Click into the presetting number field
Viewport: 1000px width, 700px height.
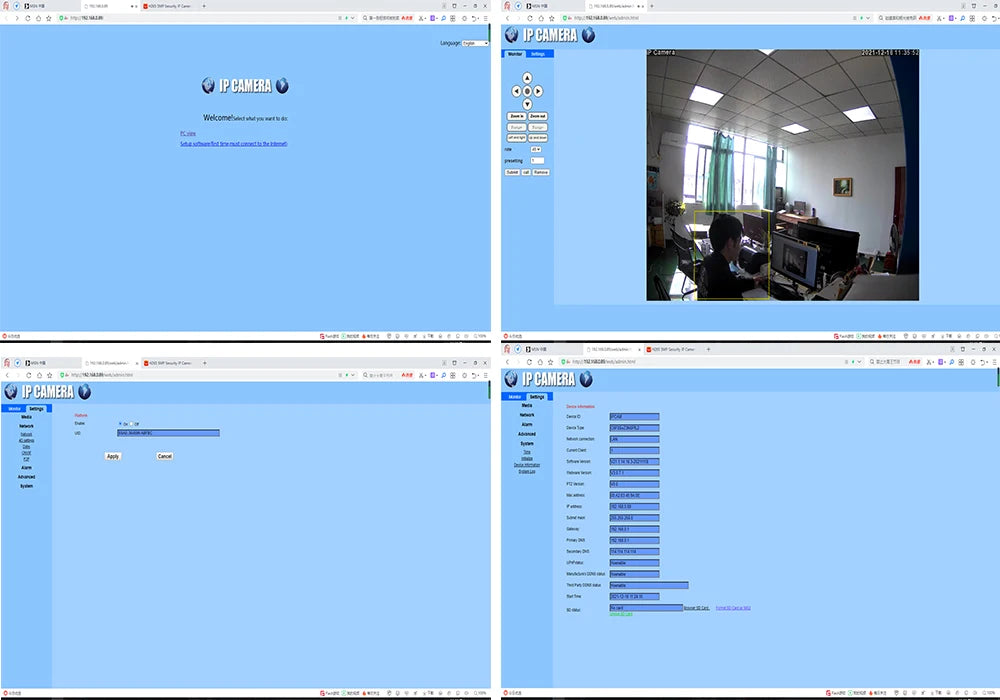tap(537, 161)
